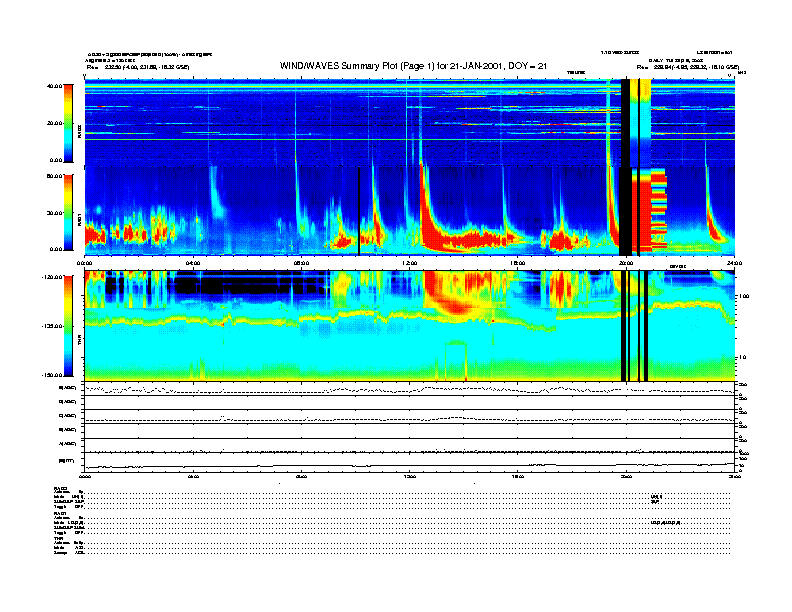This screenshot has height=612, width=792.
Task: Click the WIND/WAVES Summary Plot title
Action: click(413, 66)
